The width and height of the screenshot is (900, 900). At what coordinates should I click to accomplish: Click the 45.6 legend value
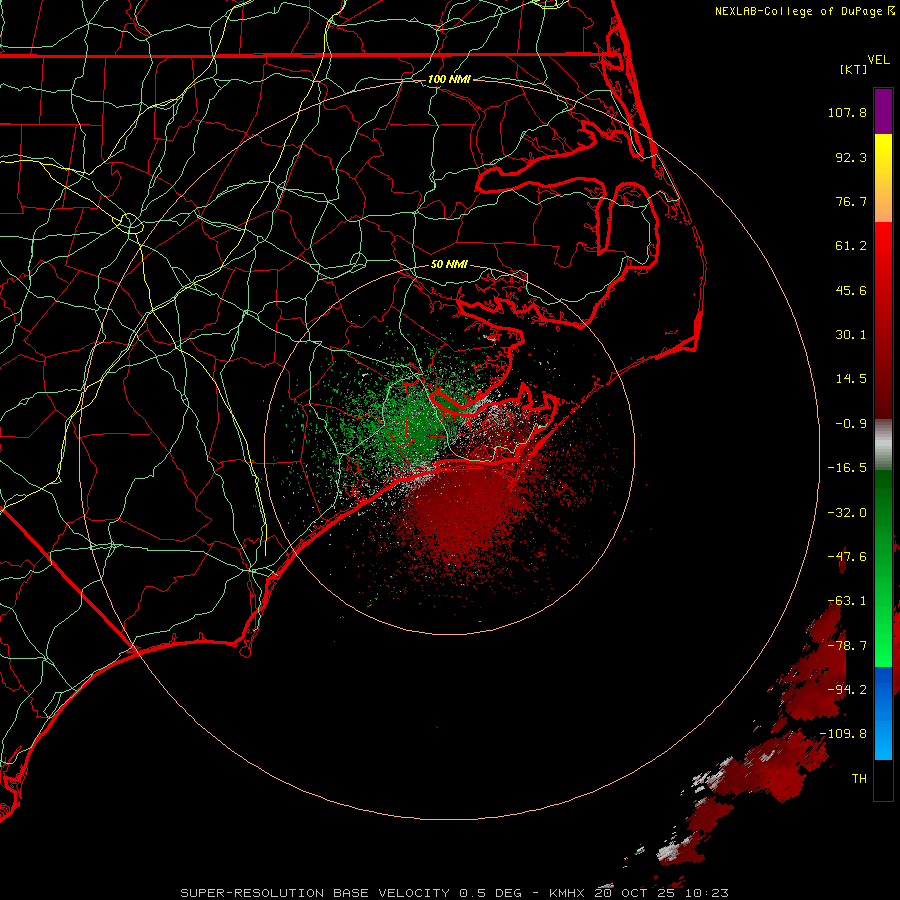coord(851,290)
